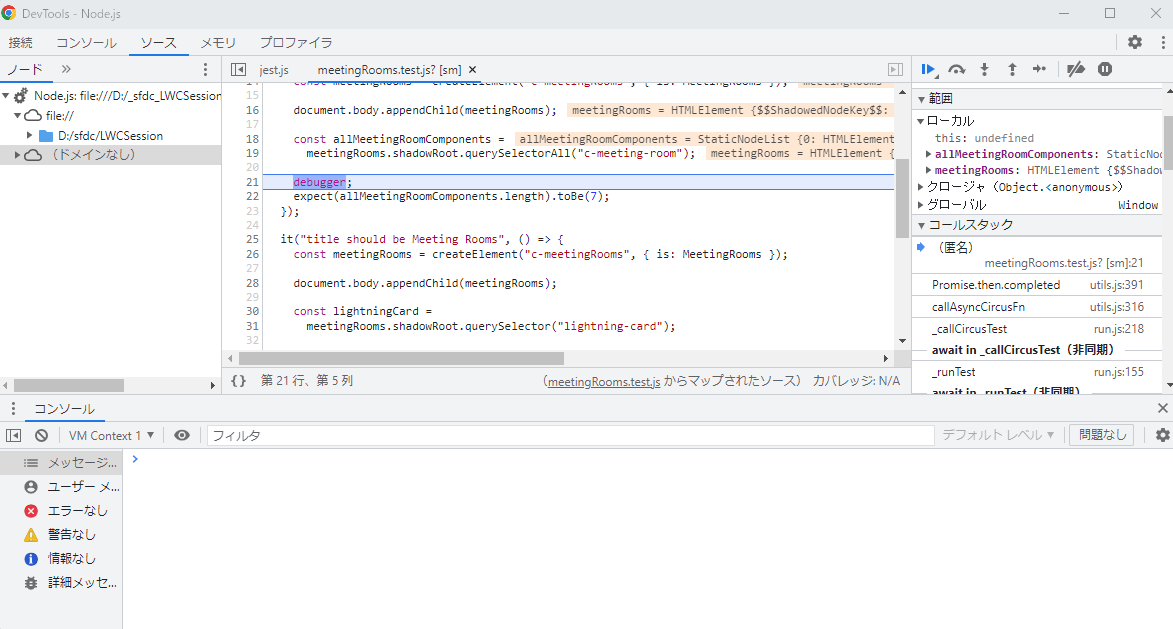Collapse the ローカル scope group

[921, 120]
